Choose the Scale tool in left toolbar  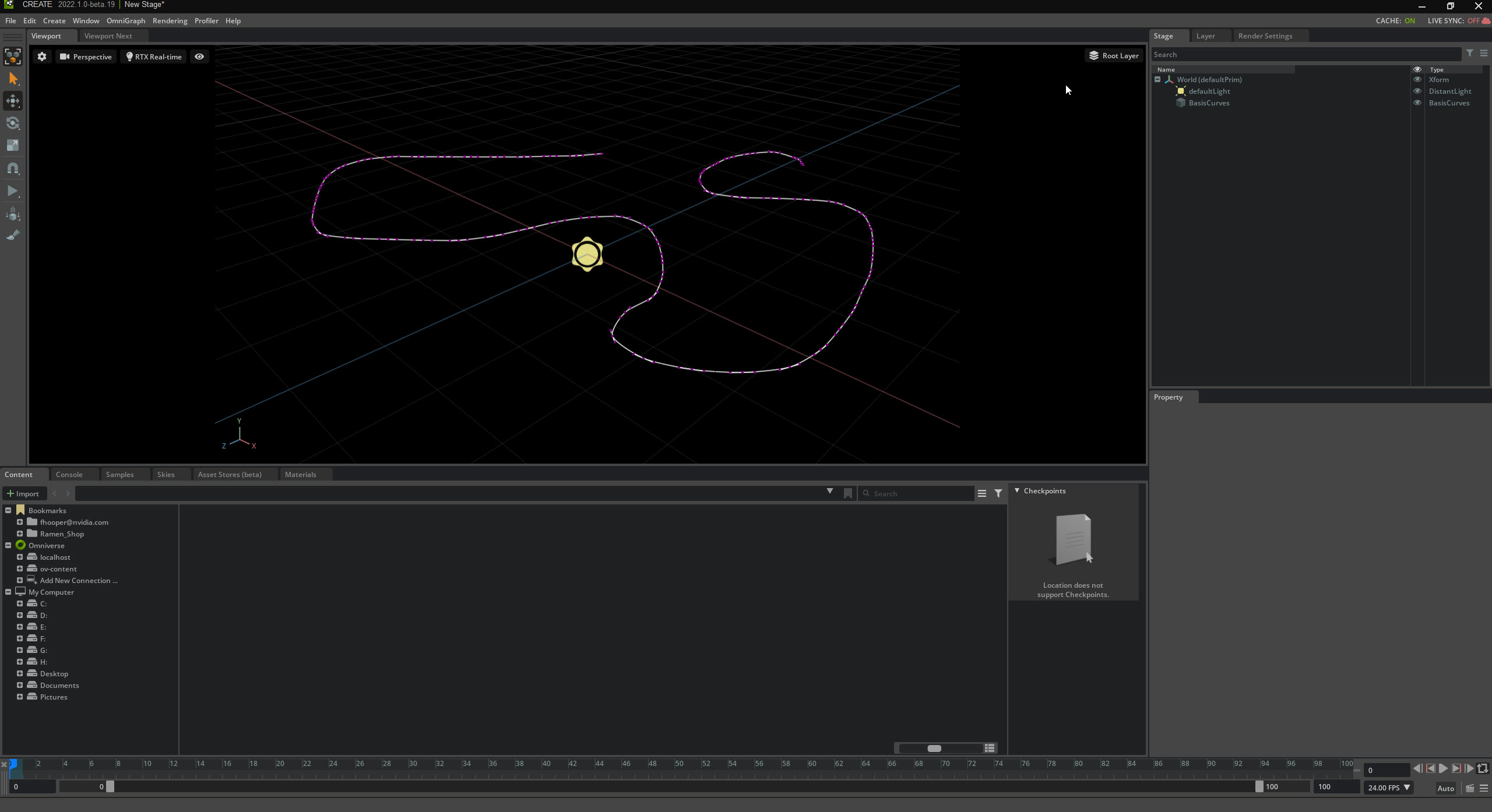point(13,146)
